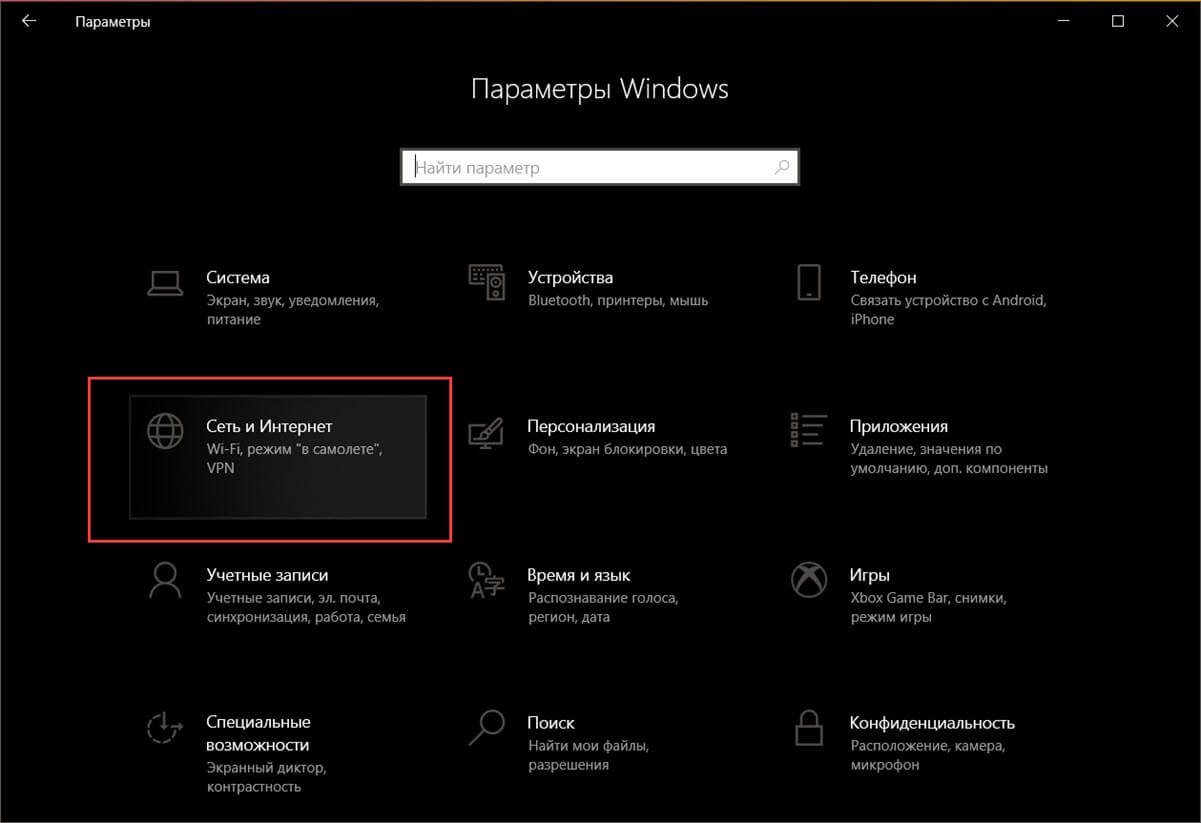1201x823 pixels.
Task: Open the Приложения heading
Action: pyautogui.click(x=899, y=426)
